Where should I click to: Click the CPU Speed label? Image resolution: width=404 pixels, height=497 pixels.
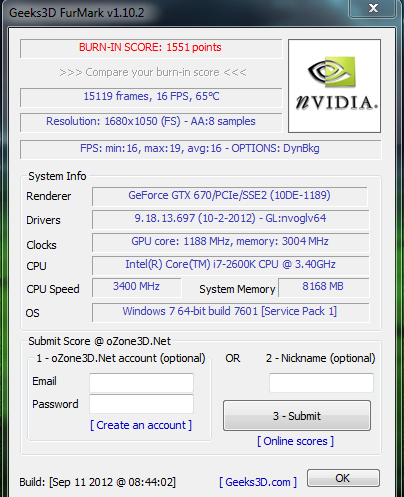(53, 289)
